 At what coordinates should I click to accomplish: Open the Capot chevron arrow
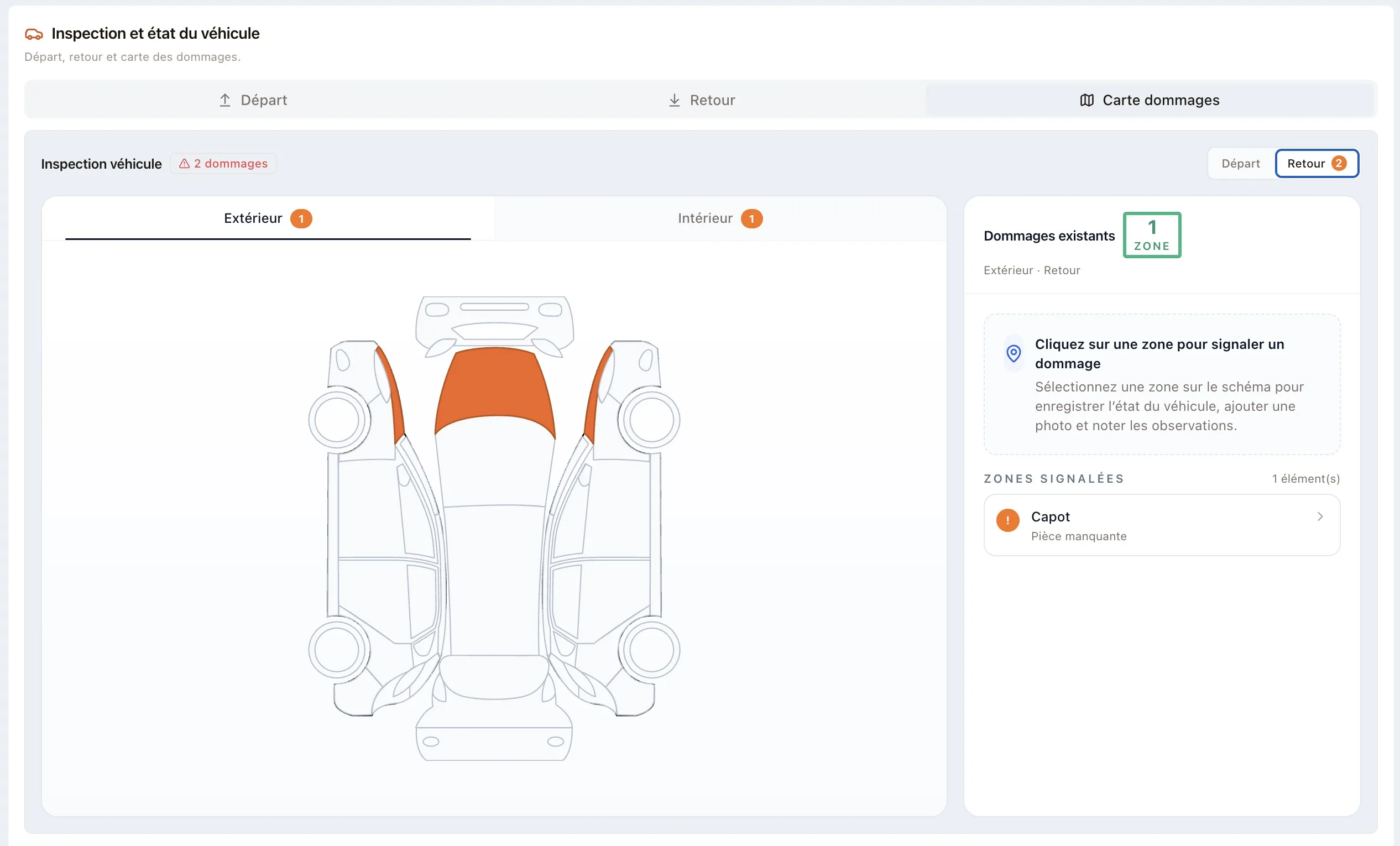tap(1320, 516)
